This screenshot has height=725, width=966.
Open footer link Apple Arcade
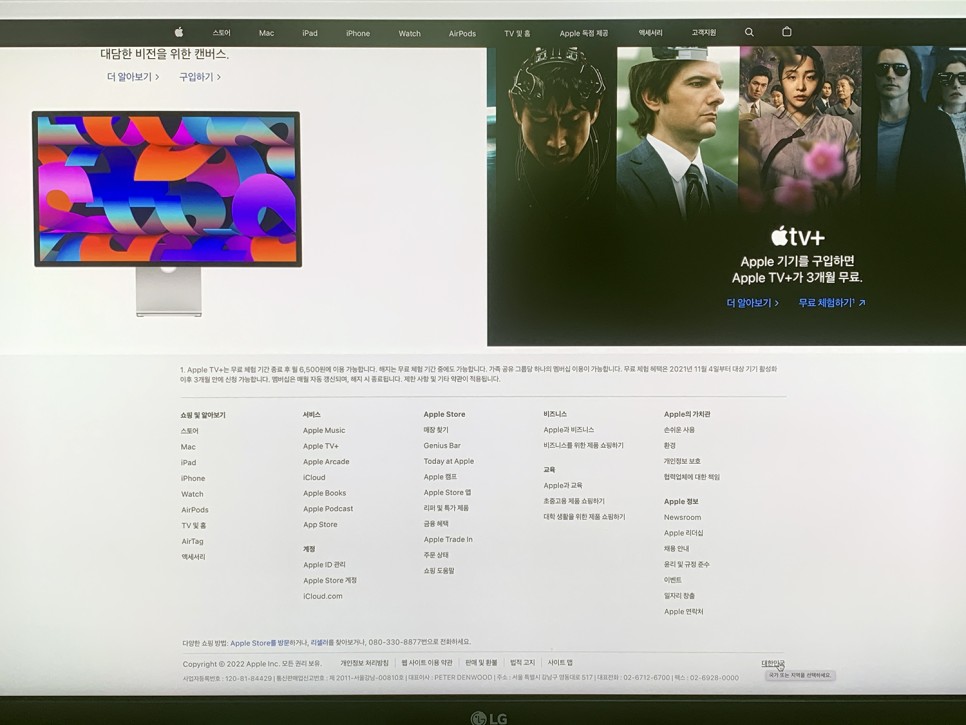coord(326,462)
